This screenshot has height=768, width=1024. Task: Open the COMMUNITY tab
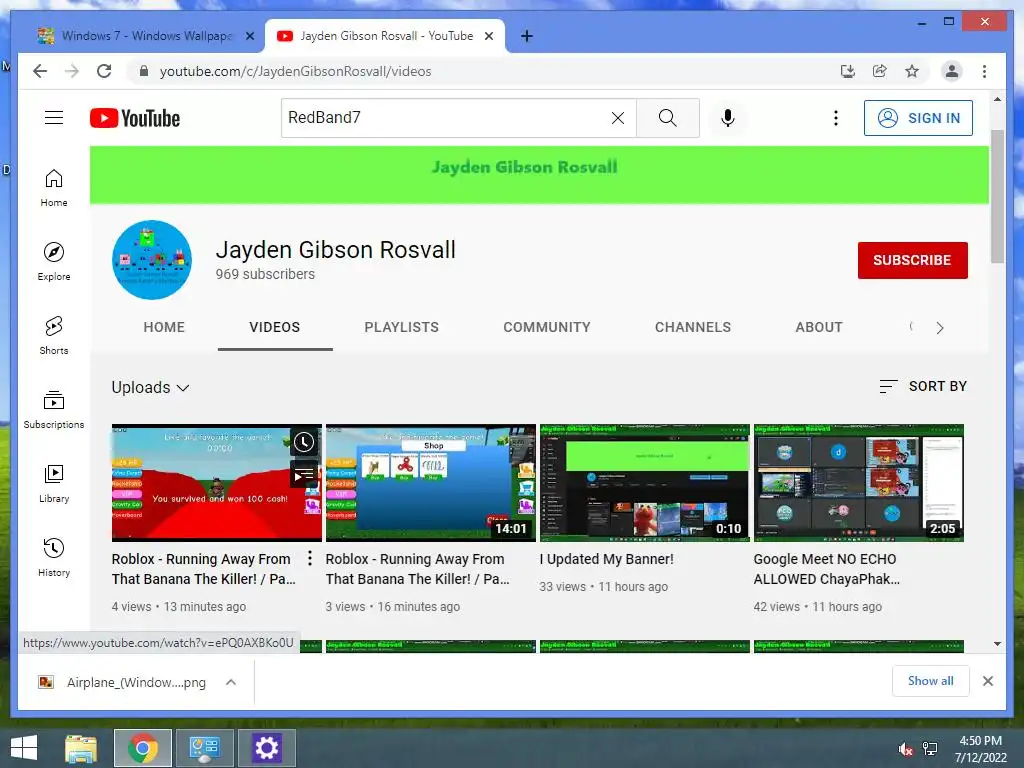coord(547,327)
